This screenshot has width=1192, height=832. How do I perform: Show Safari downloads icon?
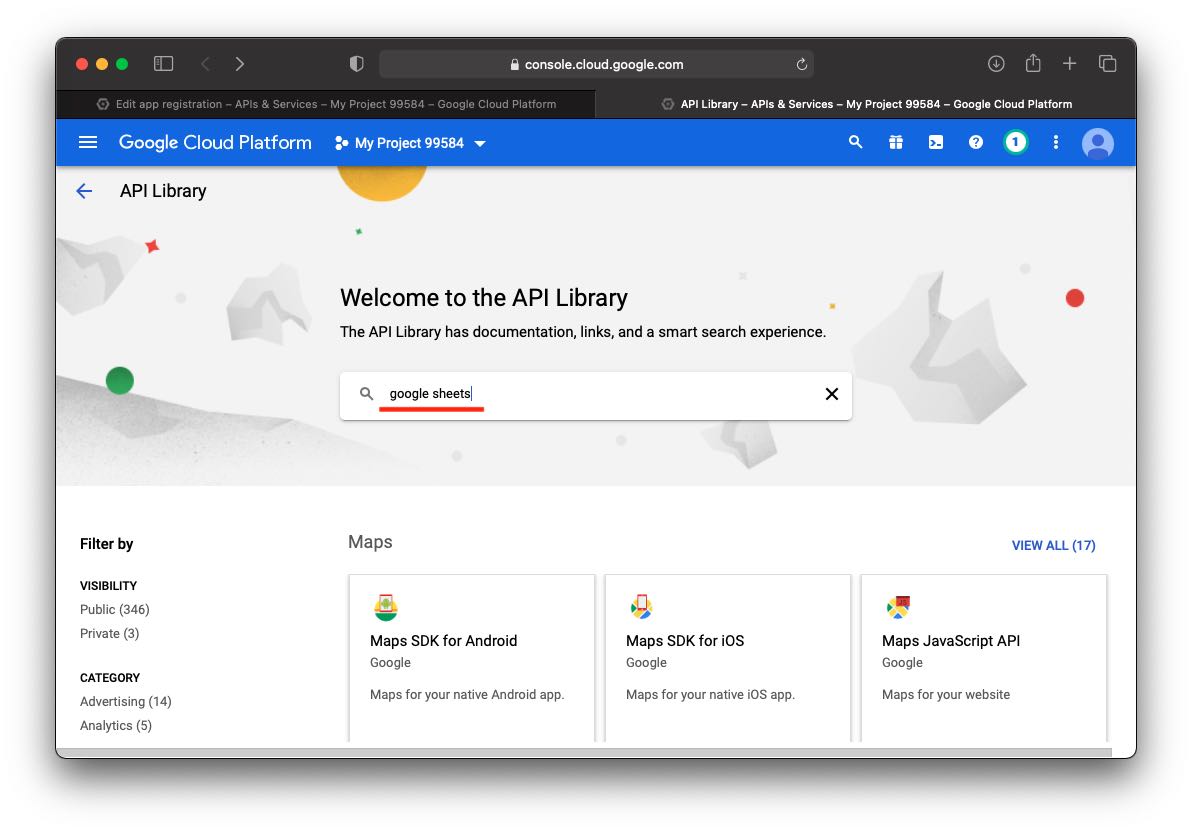[x=996, y=64]
